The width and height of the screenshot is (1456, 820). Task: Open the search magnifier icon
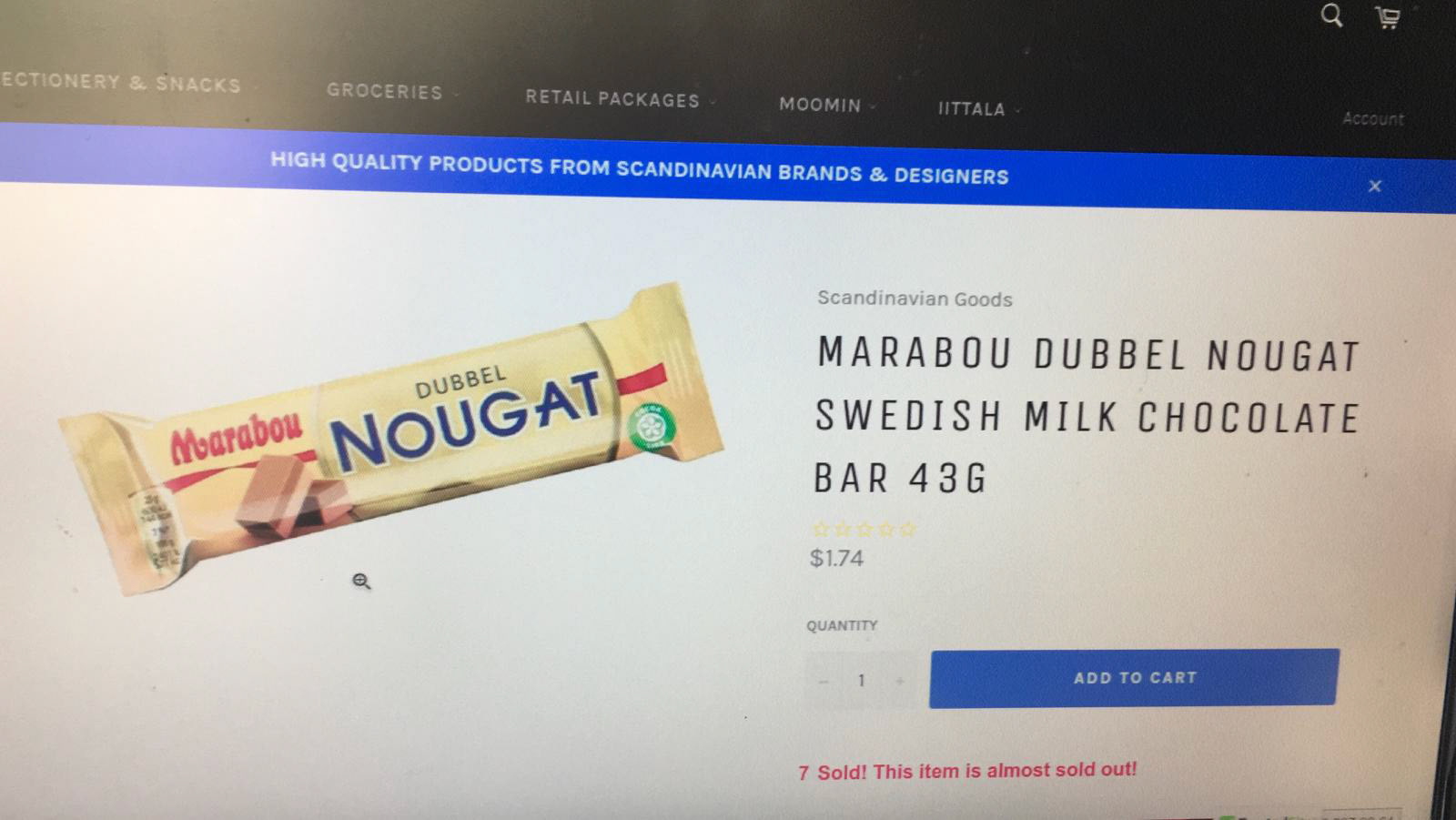click(1331, 15)
